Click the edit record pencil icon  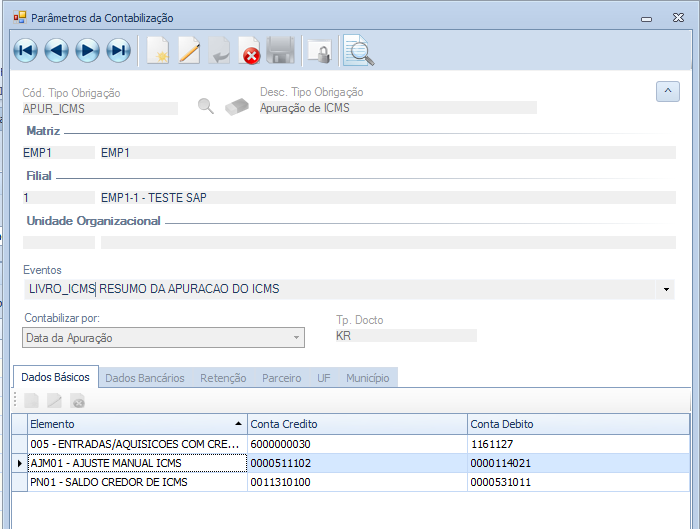pos(188,51)
